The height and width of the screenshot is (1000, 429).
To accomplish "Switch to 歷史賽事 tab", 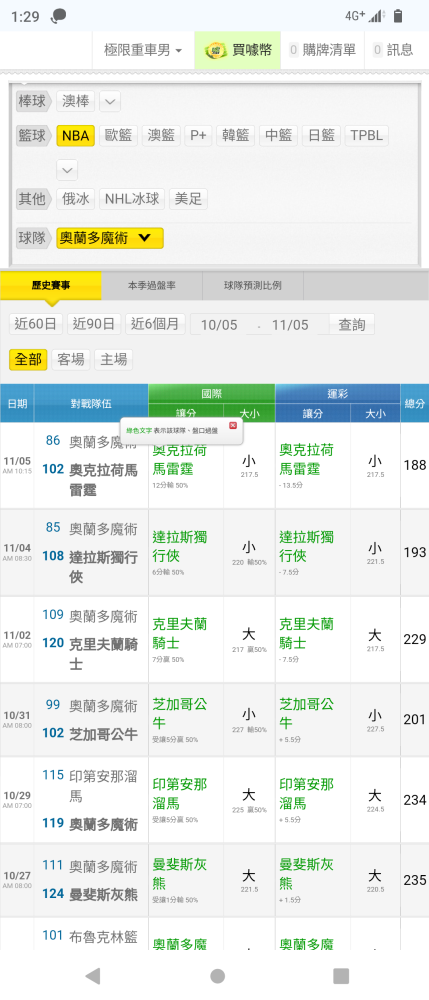I will point(51,286).
